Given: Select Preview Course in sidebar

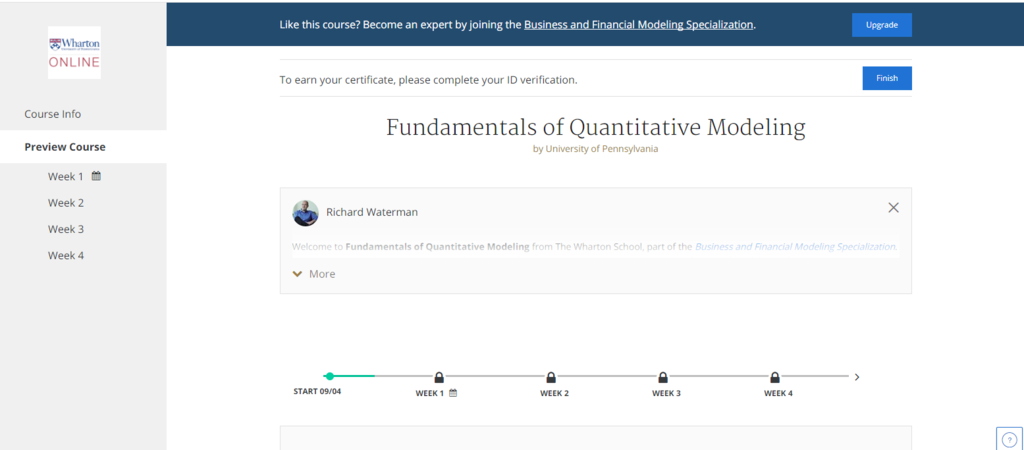Looking at the screenshot, I should [x=65, y=147].
